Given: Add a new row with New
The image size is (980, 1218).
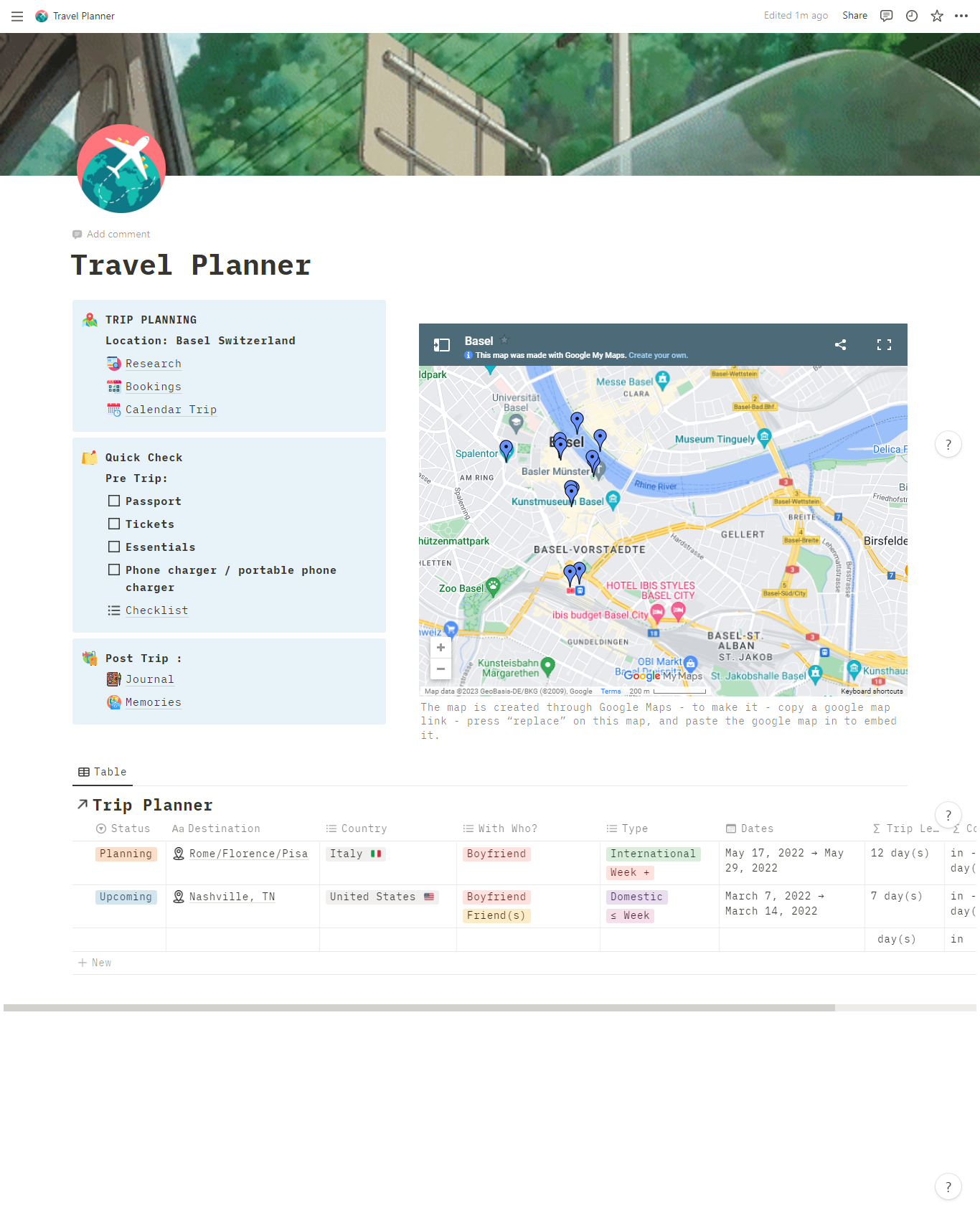Looking at the screenshot, I should [95, 963].
